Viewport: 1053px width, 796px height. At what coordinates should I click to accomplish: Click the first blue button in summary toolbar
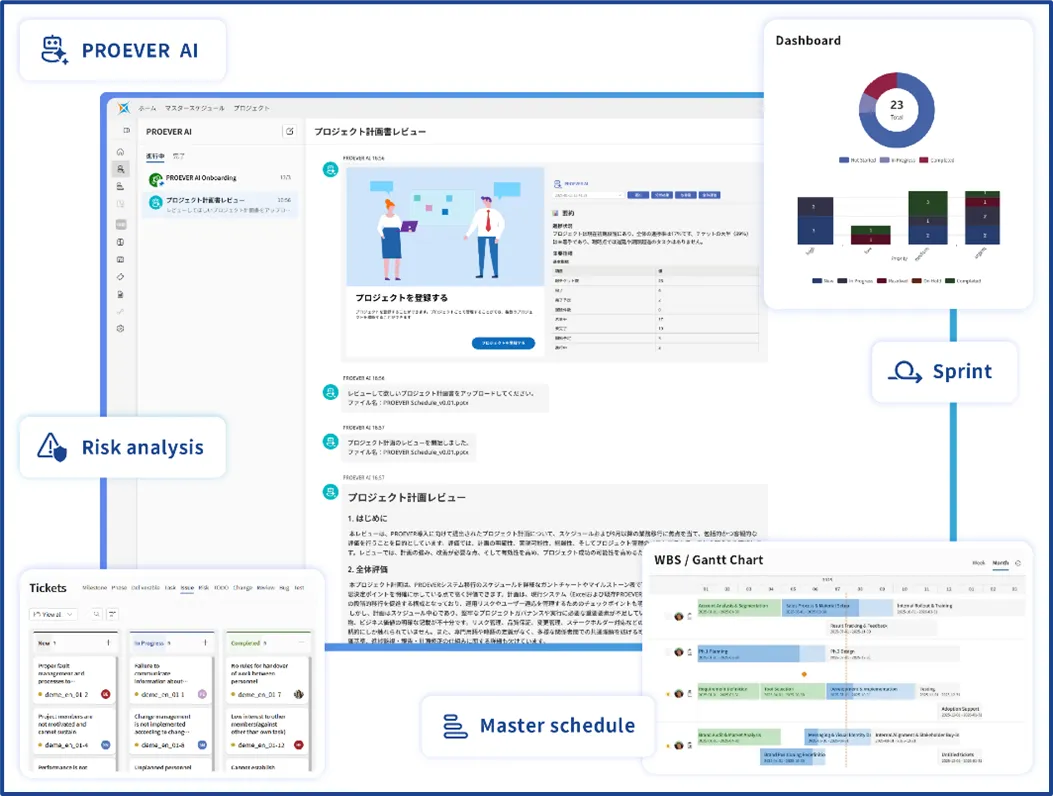tap(638, 195)
